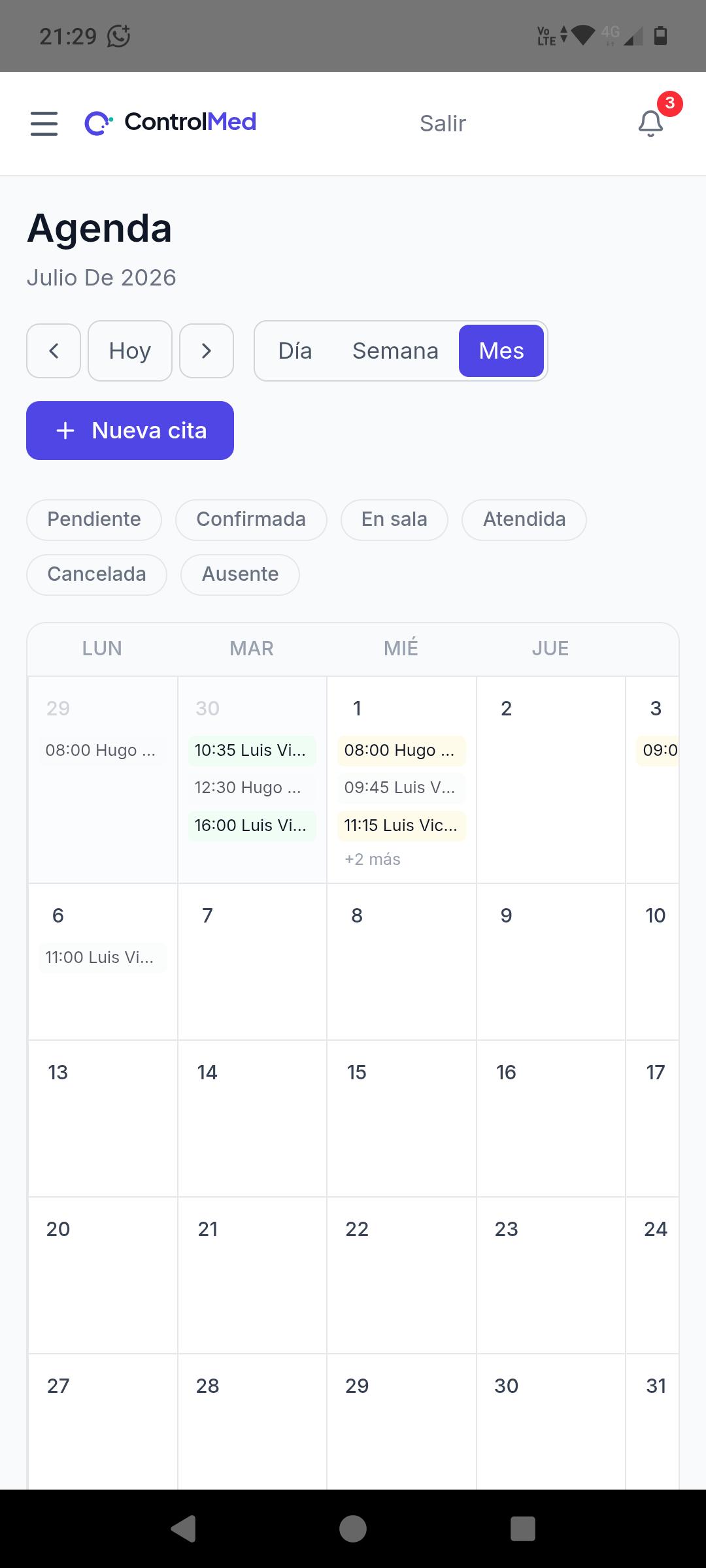Tap the ControlMed logo

pyautogui.click(x=170, y=122)
